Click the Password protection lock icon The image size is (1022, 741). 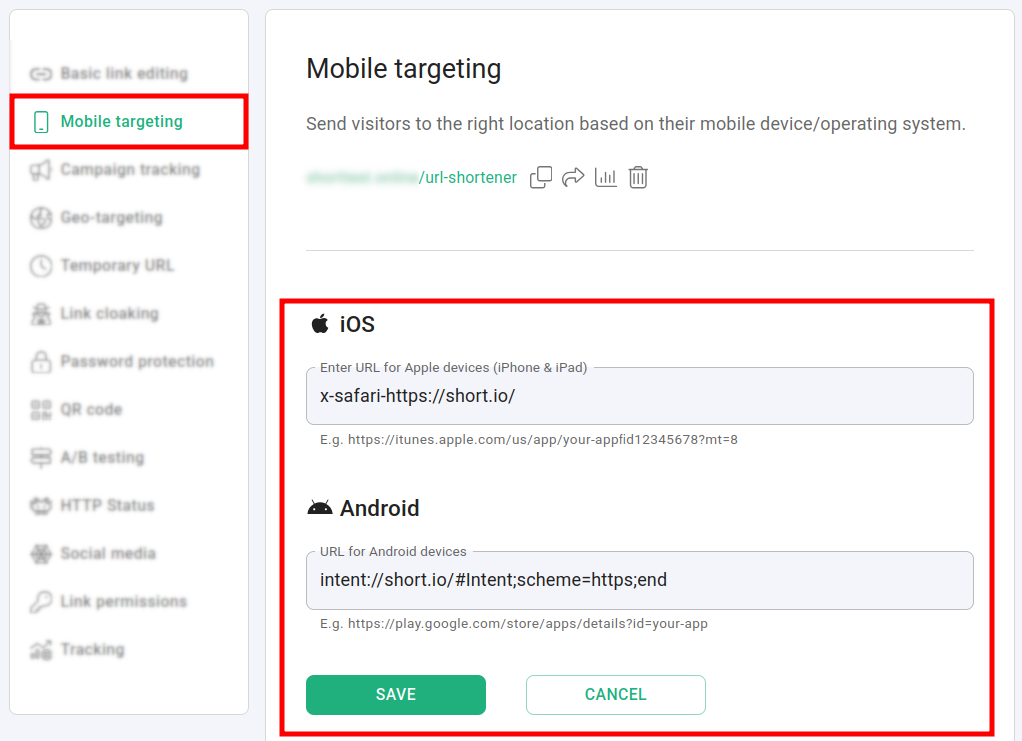(x=41, y=362)
